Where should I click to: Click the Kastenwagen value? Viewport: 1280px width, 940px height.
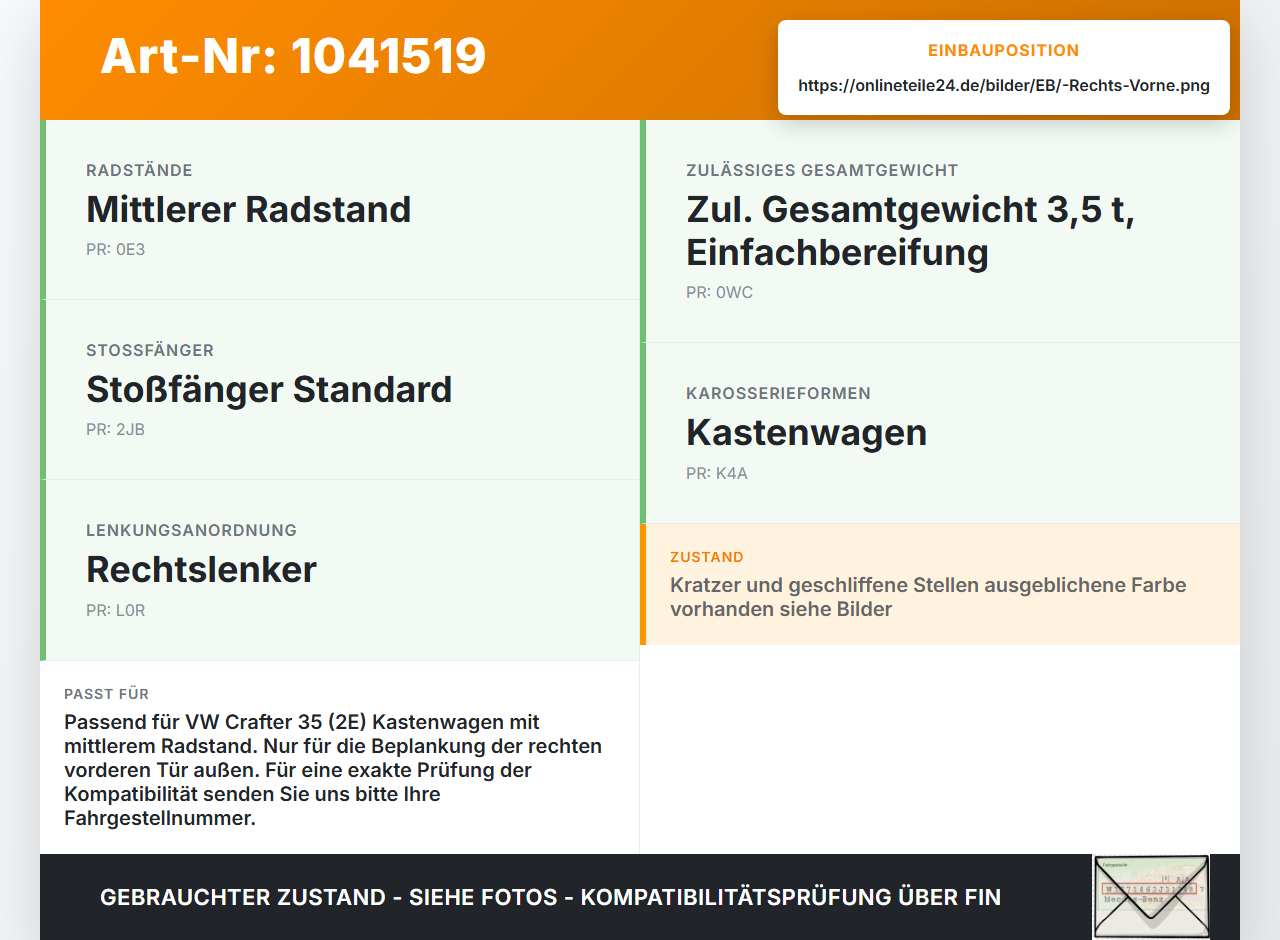pyautogui.click(x=806, y=432)
